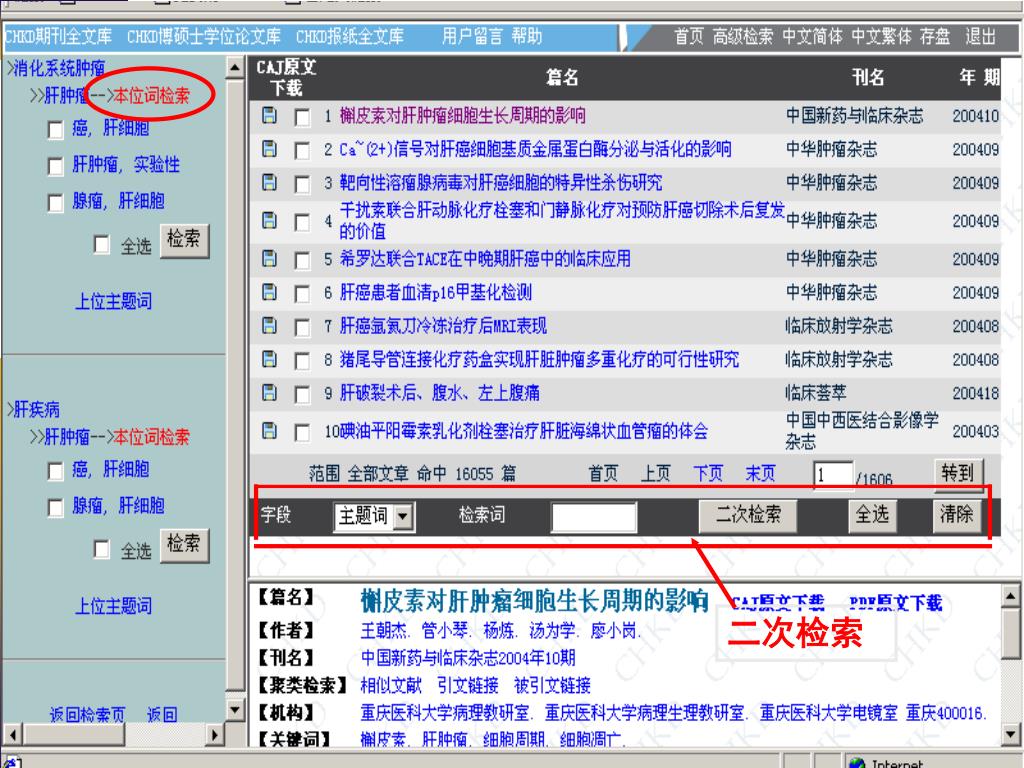This screenshot has height=768, width=1024.
Task: Click save icon for article 5 希罗达联合TACE
Action: click(x=268, y=259)
